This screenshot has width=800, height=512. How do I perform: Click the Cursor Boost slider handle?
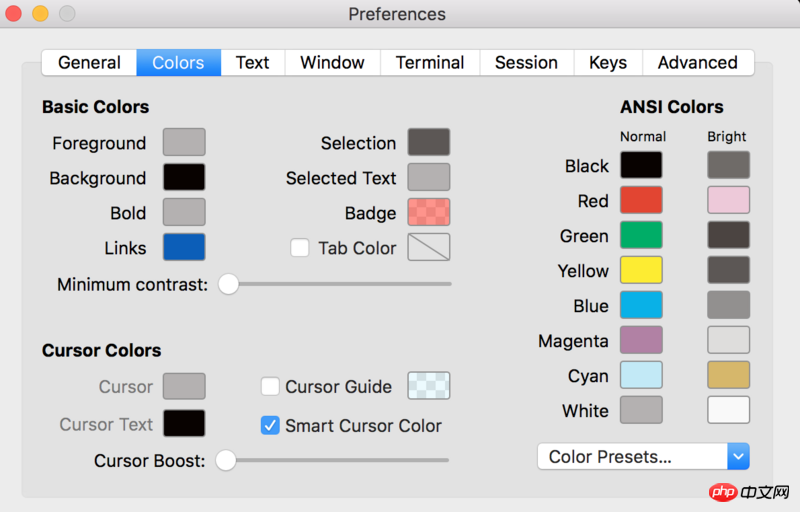(226, 460)
